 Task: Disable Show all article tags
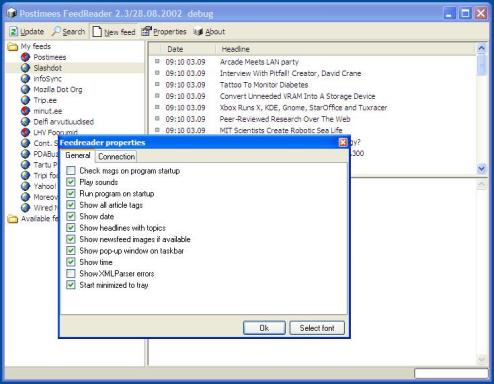(x=71, y=205)
